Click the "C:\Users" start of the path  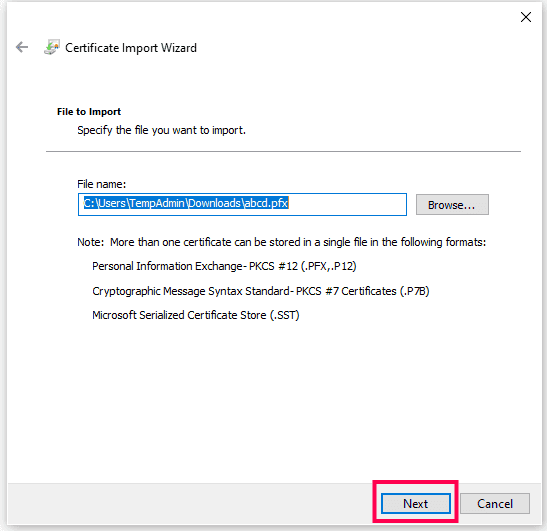(x=104, y=203)
